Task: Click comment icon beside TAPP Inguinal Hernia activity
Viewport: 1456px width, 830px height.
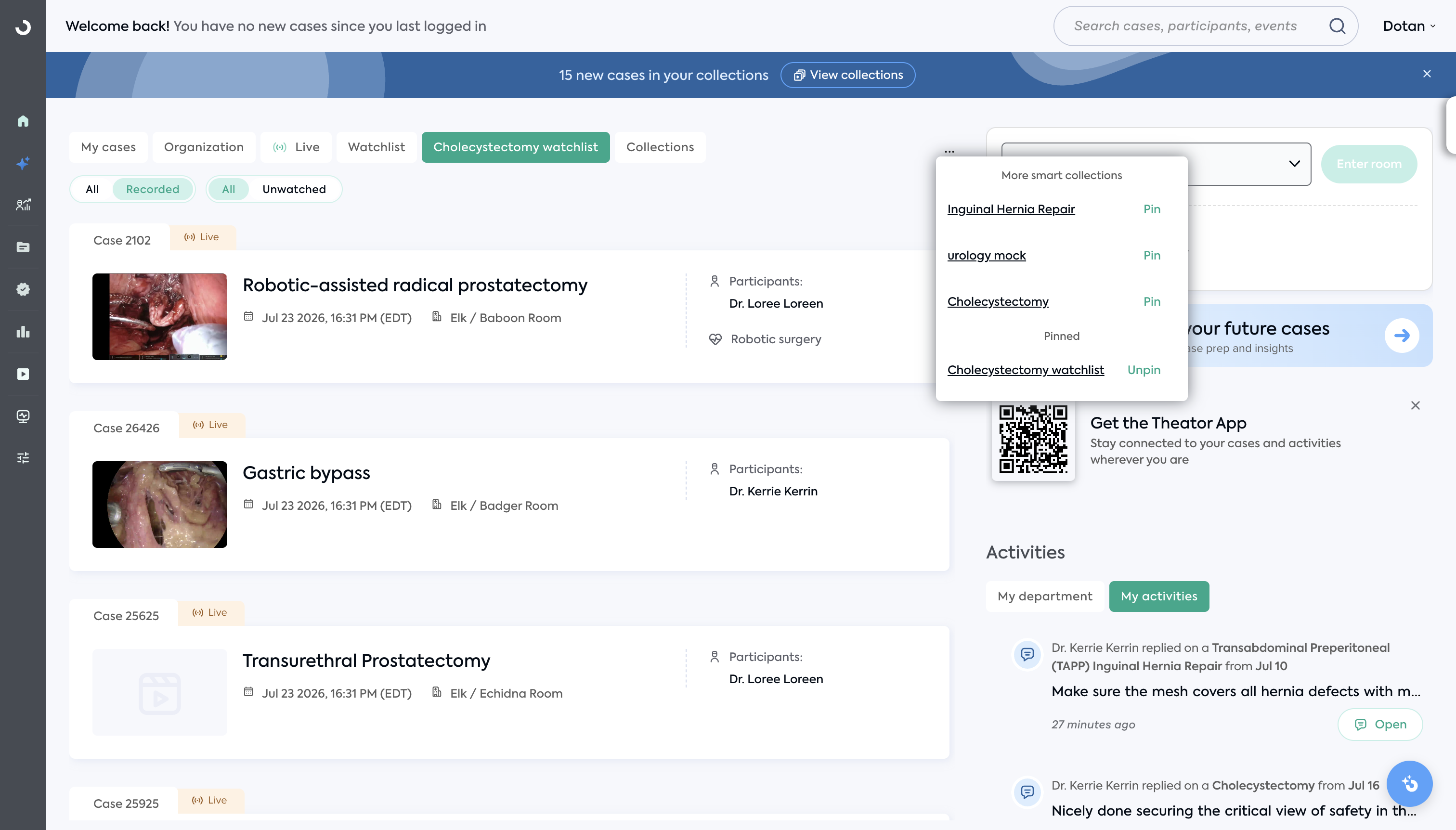Action: click(x=1027, y=654)
